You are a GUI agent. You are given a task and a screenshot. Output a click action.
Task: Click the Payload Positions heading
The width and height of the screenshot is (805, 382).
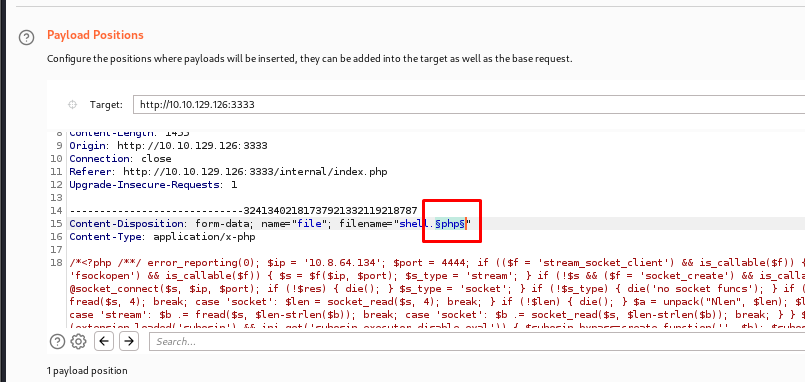click(x=95, y=35)
